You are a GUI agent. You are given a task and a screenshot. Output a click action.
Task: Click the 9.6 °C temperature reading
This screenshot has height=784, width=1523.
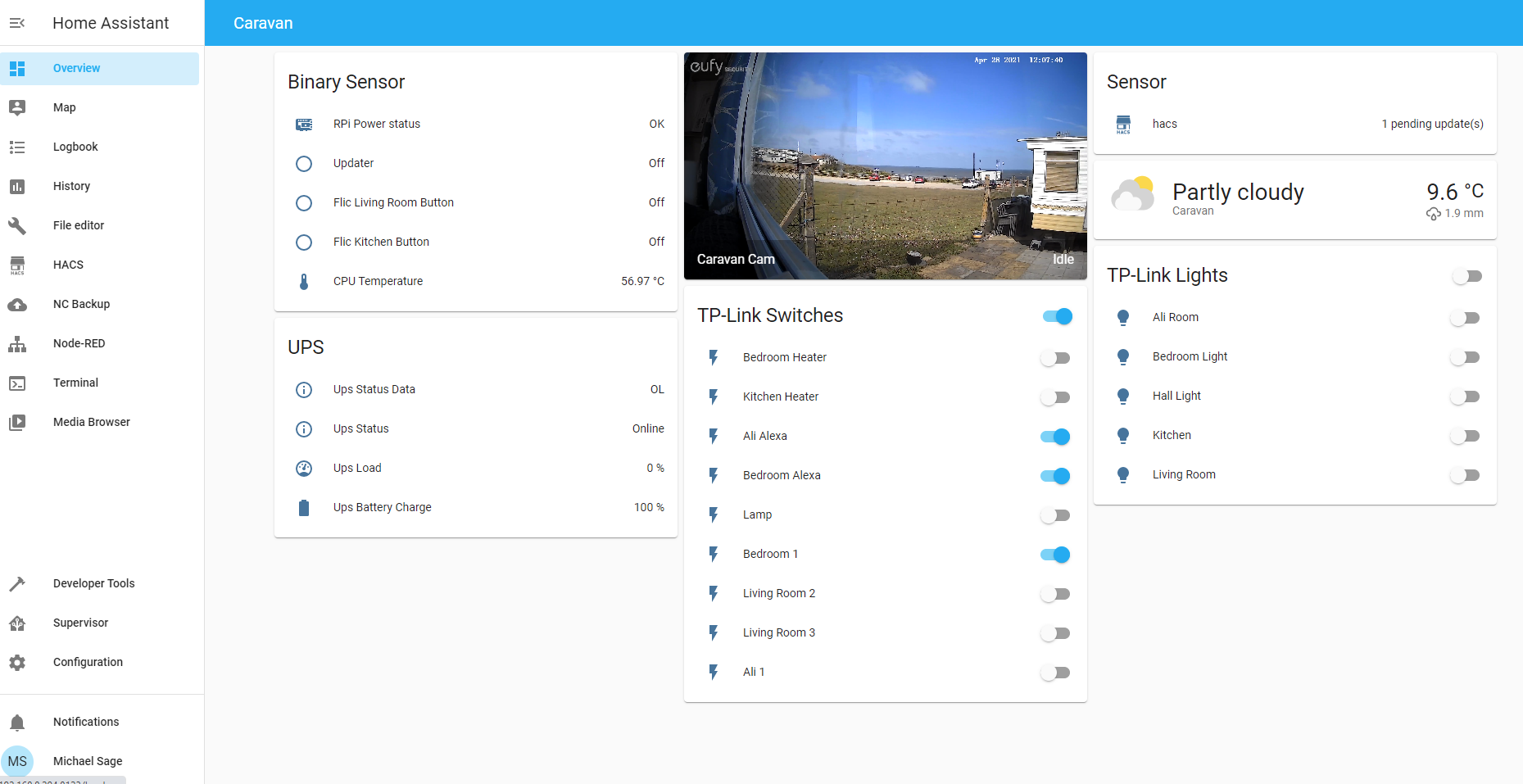1455,191
